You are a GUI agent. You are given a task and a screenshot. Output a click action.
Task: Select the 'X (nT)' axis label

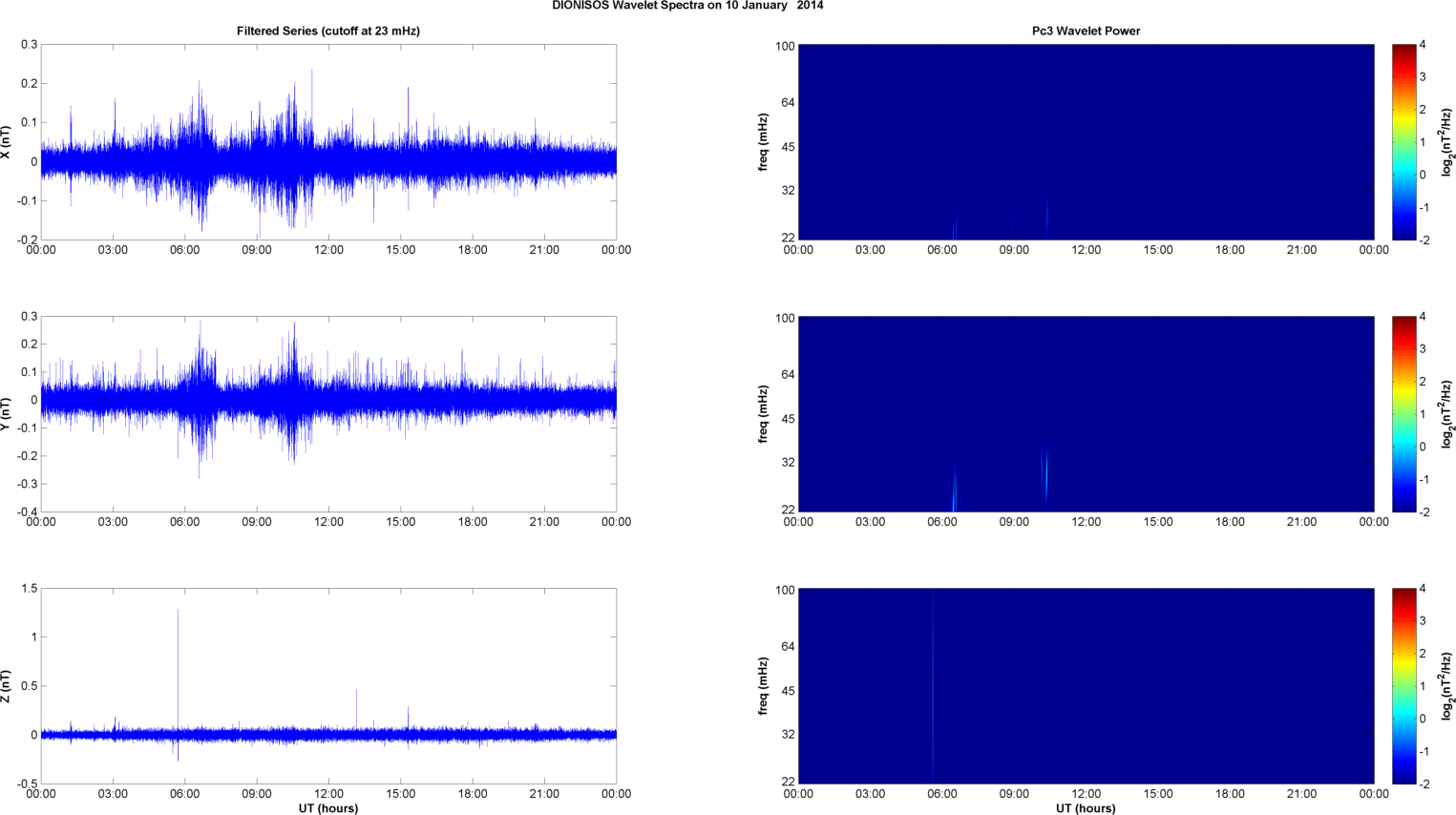tap(6, 142)
